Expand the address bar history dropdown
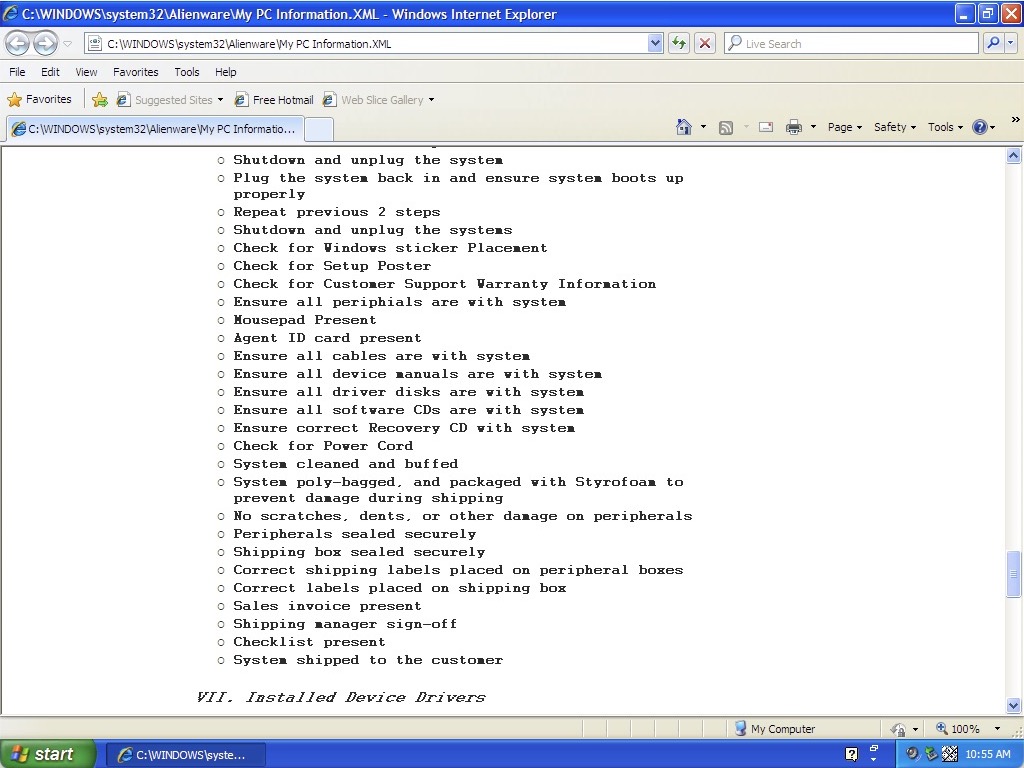Screen dimensions: 1024x768 point(655,43)
